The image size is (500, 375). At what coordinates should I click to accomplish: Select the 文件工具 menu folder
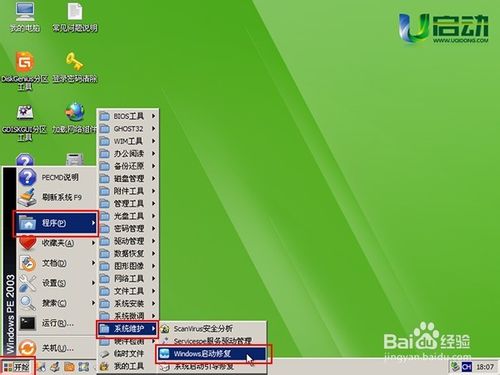pos(128,291)
